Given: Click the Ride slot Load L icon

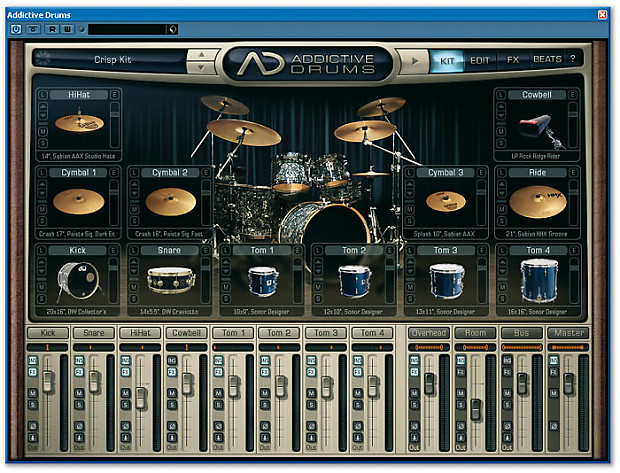Looking at the screenshot, I should [501, 173].
